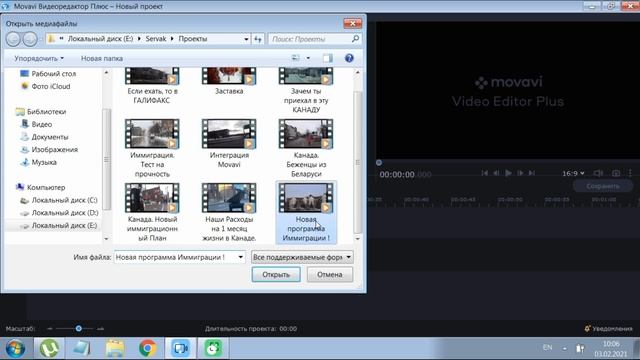Click the EN language indicator in tray

coord(547,348)
